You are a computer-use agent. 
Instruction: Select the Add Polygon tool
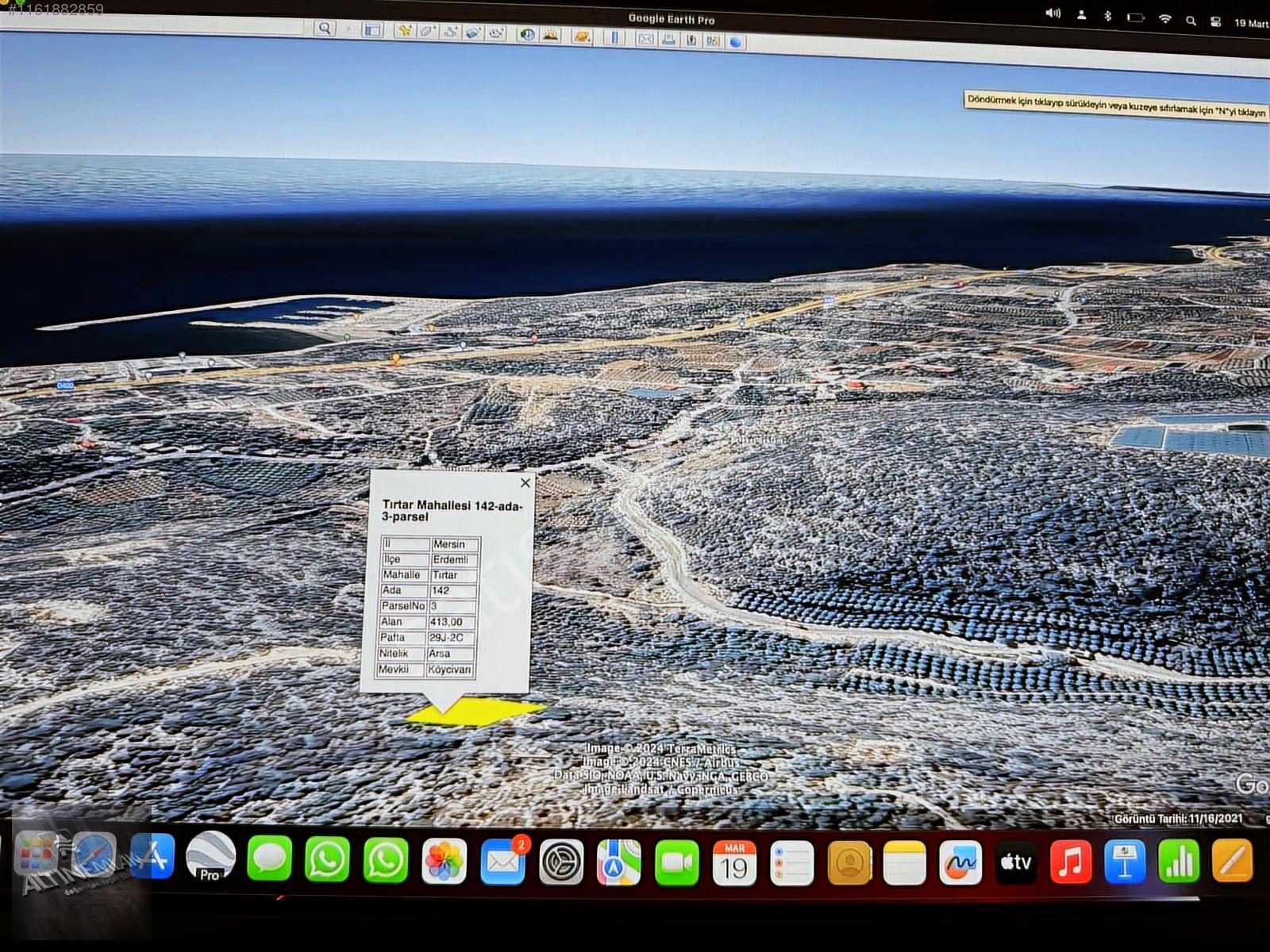(427, 32)
